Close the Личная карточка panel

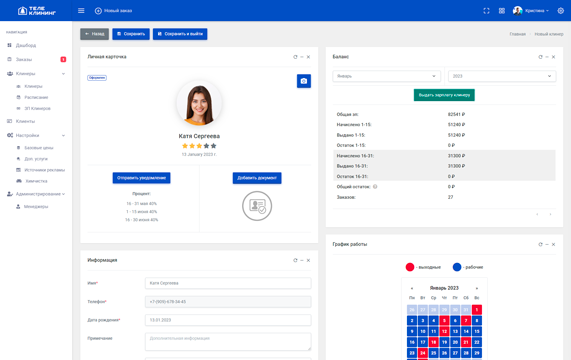coord(308,57)
